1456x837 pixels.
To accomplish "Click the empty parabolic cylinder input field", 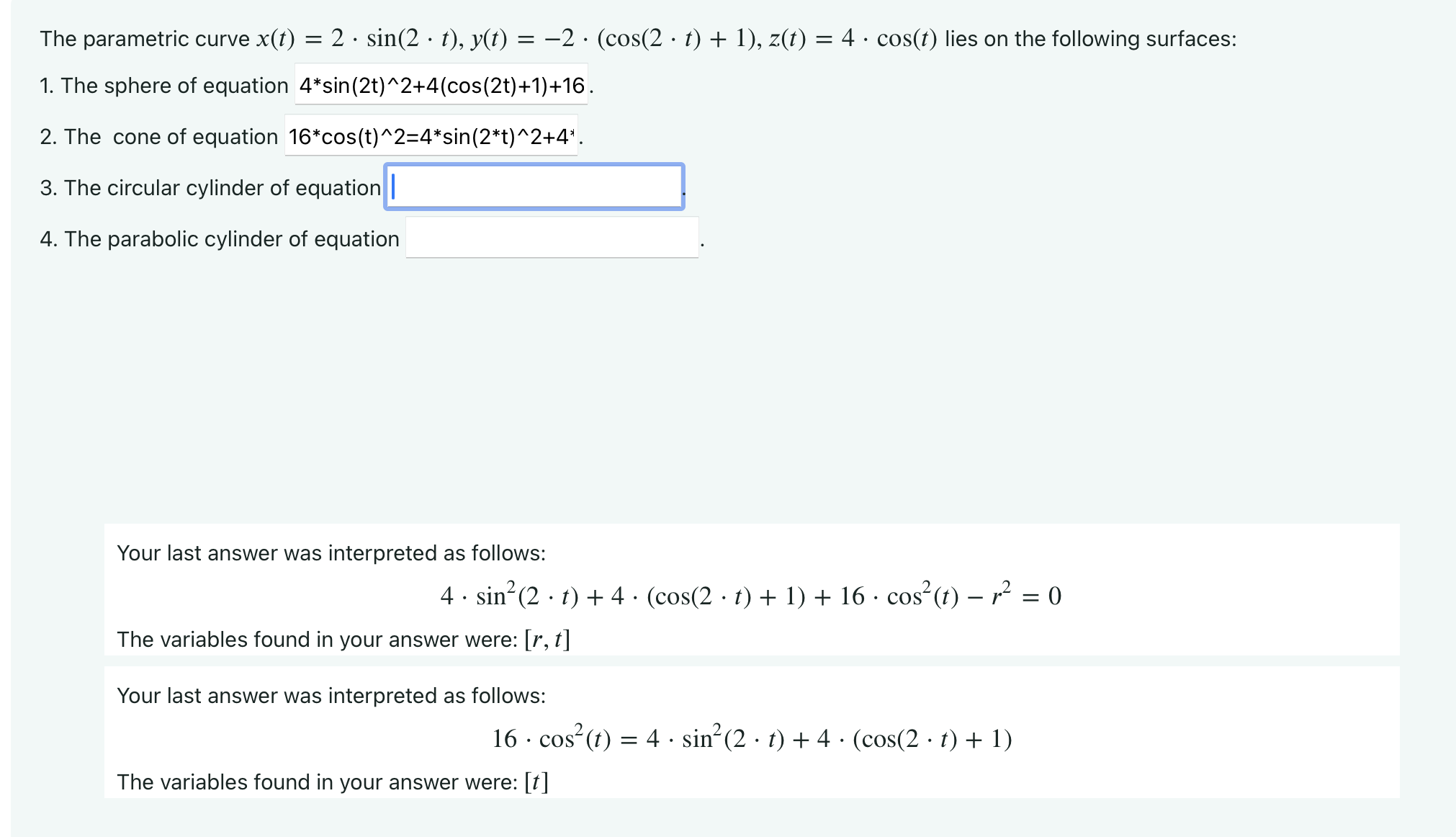I will (551, 238).
